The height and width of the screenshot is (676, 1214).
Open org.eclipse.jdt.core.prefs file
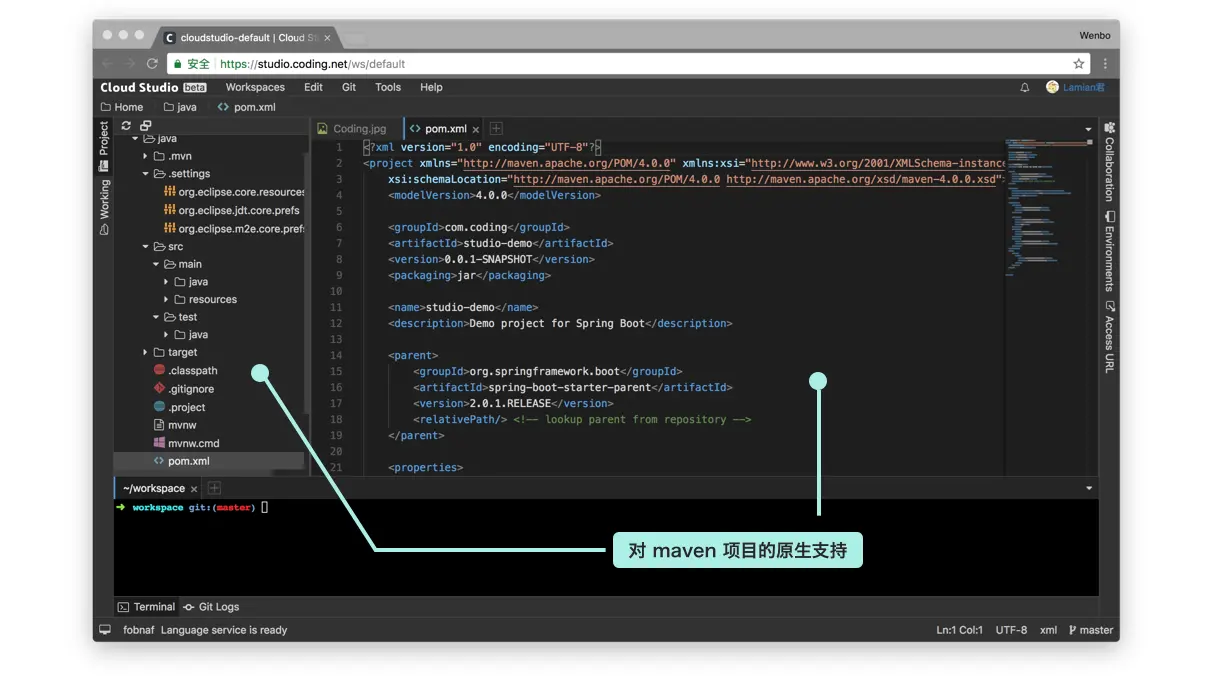(x=232, y=210)
